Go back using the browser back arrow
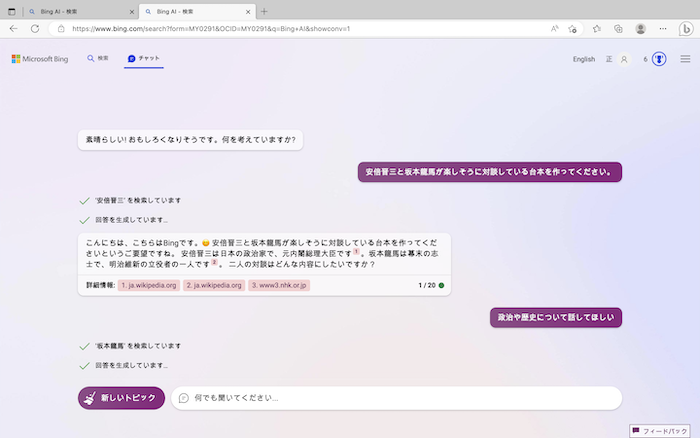700x438 pixels. click(13, 29)
